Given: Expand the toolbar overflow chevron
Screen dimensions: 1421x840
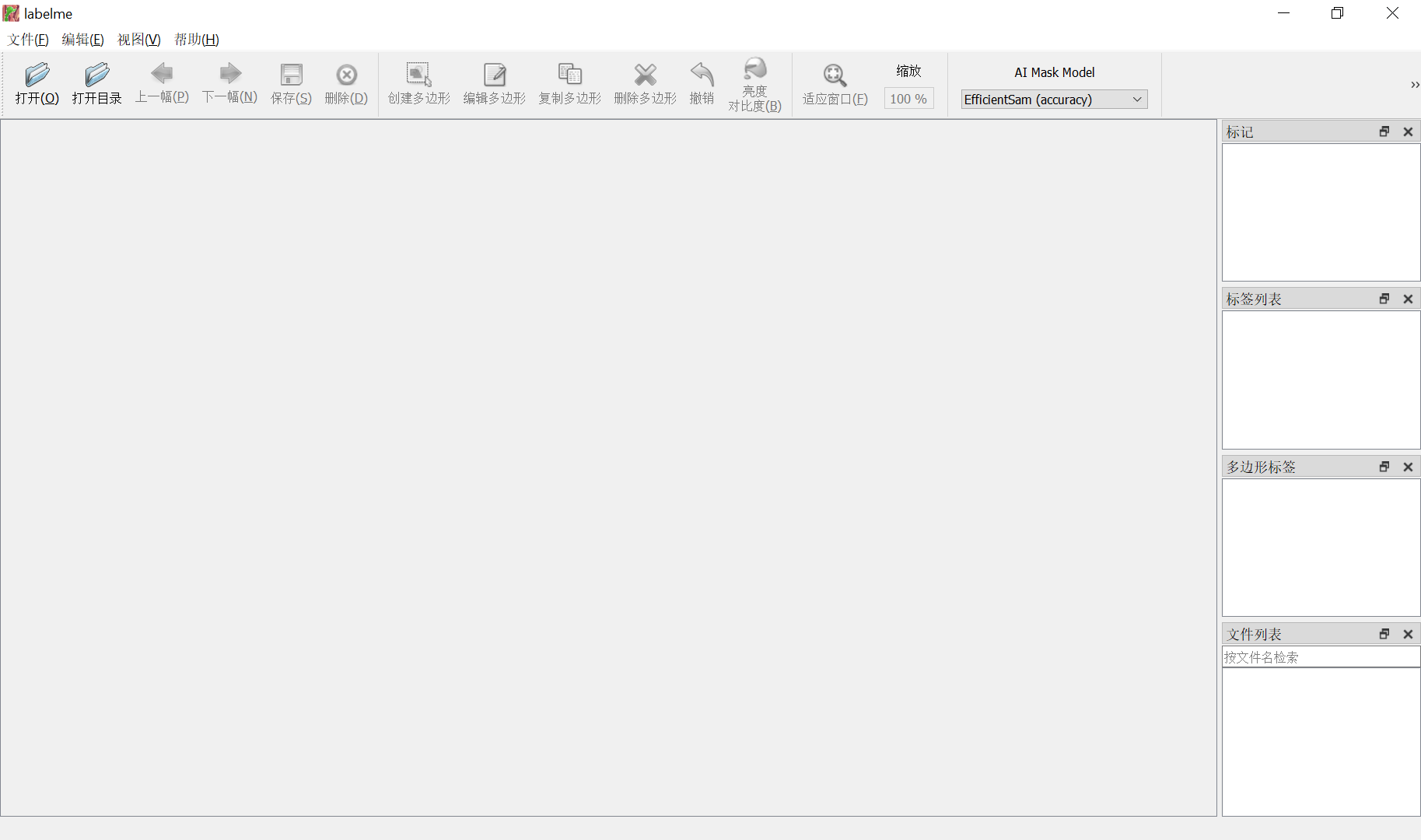Looking at the screenshot, I should click(x=1414, y=85).
